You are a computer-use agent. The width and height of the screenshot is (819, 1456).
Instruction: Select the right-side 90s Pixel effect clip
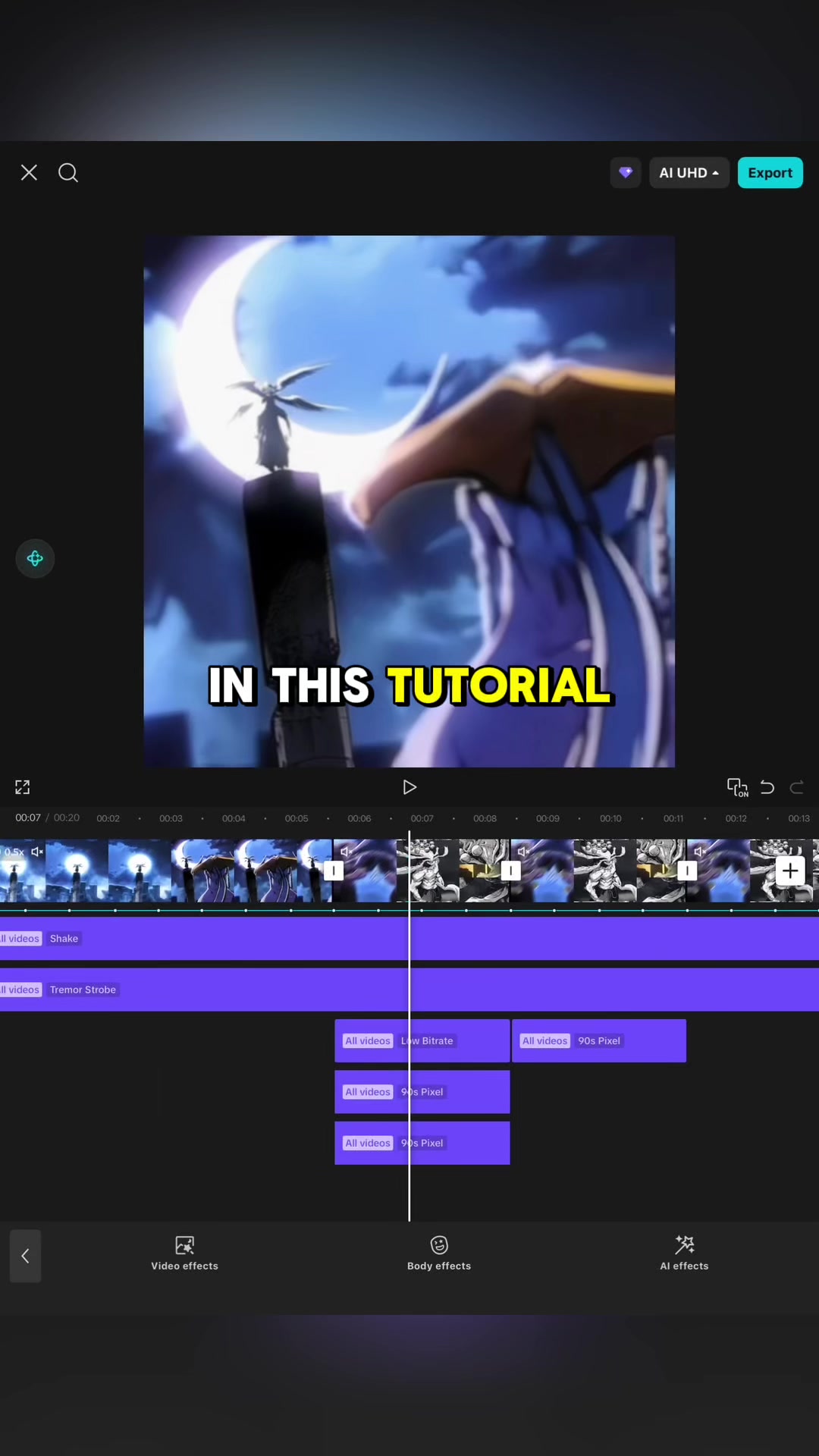599,1040
